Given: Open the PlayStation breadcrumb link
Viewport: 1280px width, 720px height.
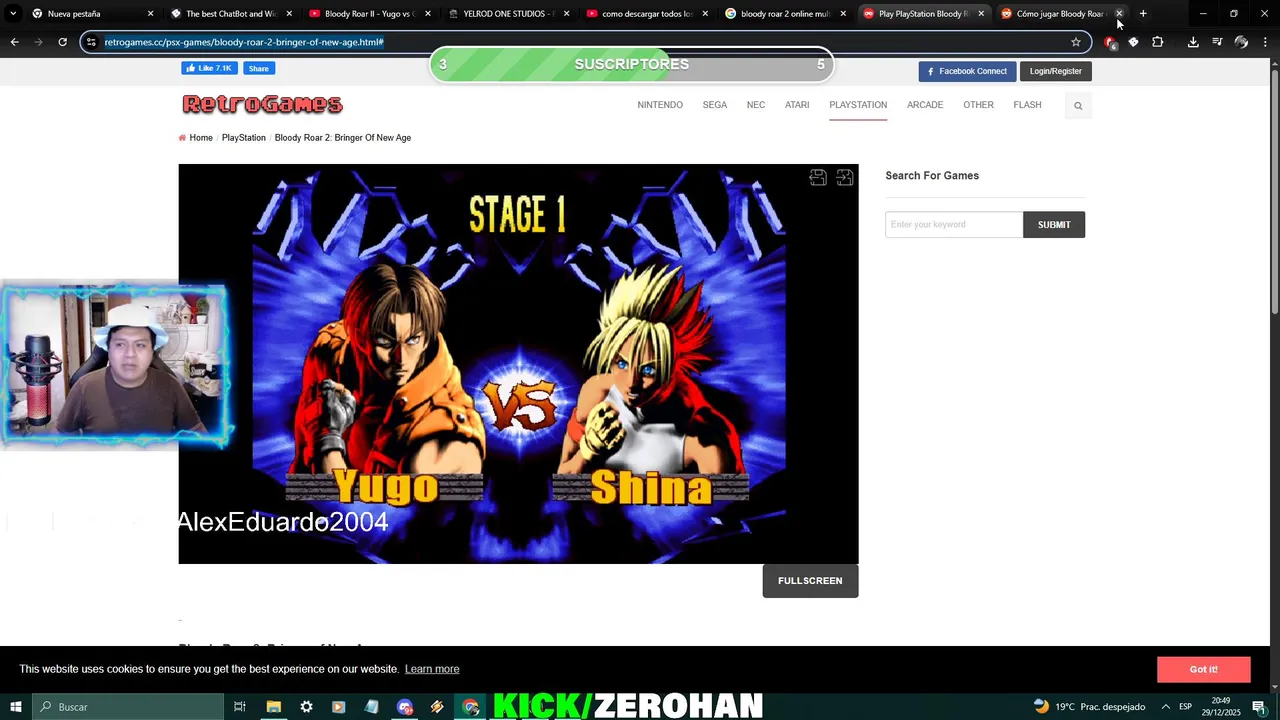Looking at the screenshot, I should (x=243, y=138).
